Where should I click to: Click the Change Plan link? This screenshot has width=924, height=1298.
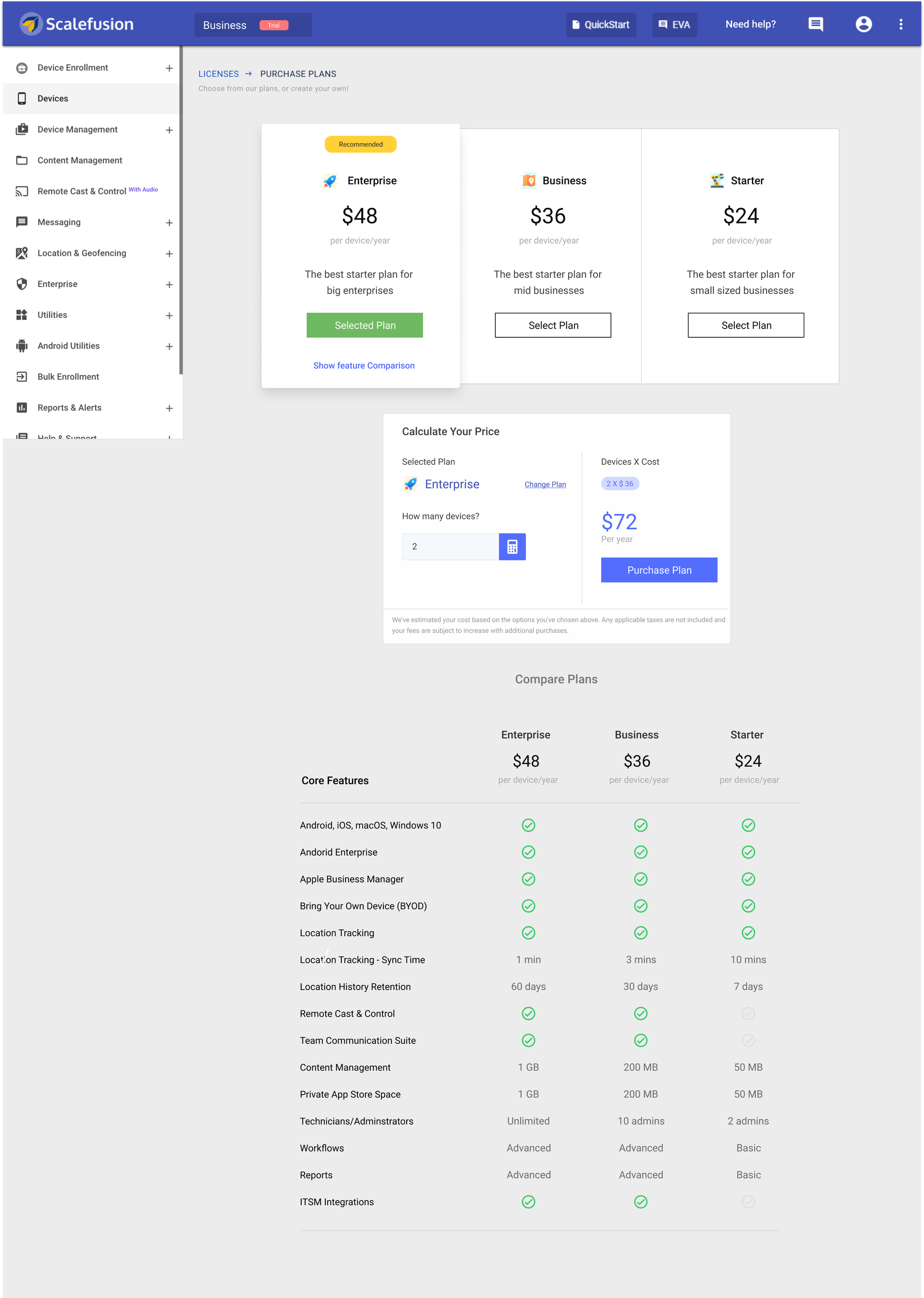tap(545, 484)
